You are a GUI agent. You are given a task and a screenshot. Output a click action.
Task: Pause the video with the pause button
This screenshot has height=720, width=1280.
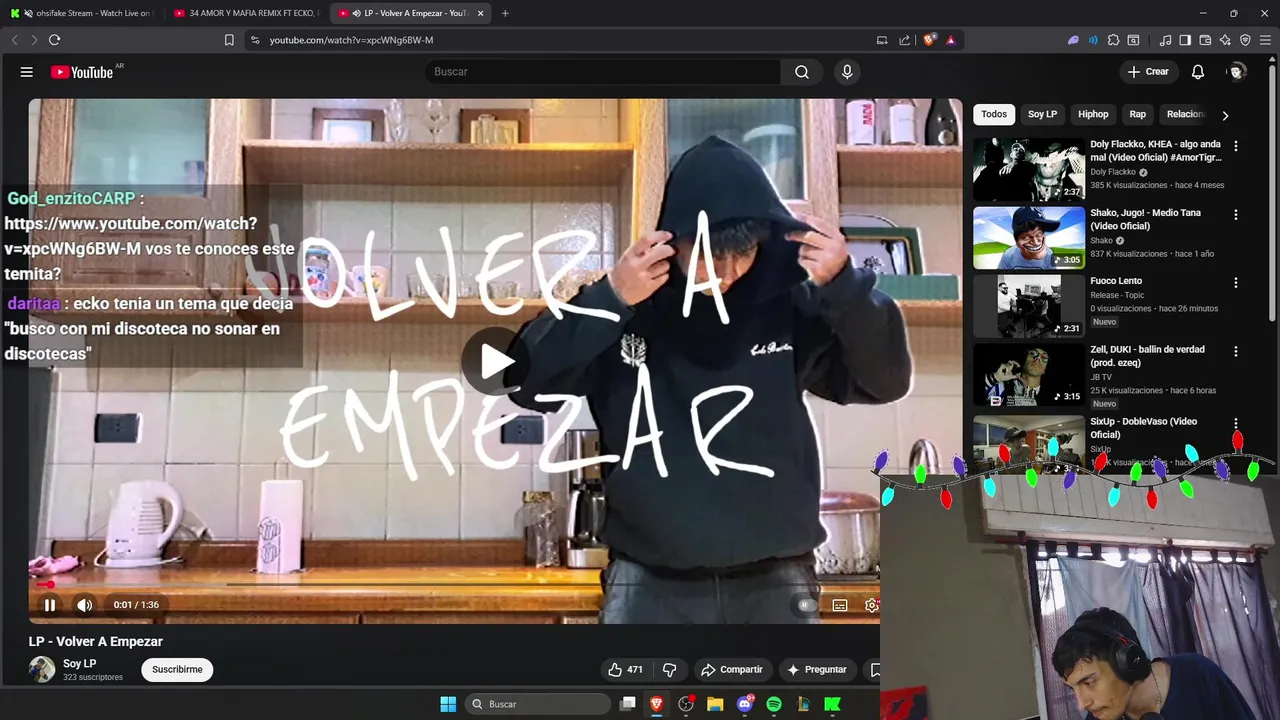(50, 605)
